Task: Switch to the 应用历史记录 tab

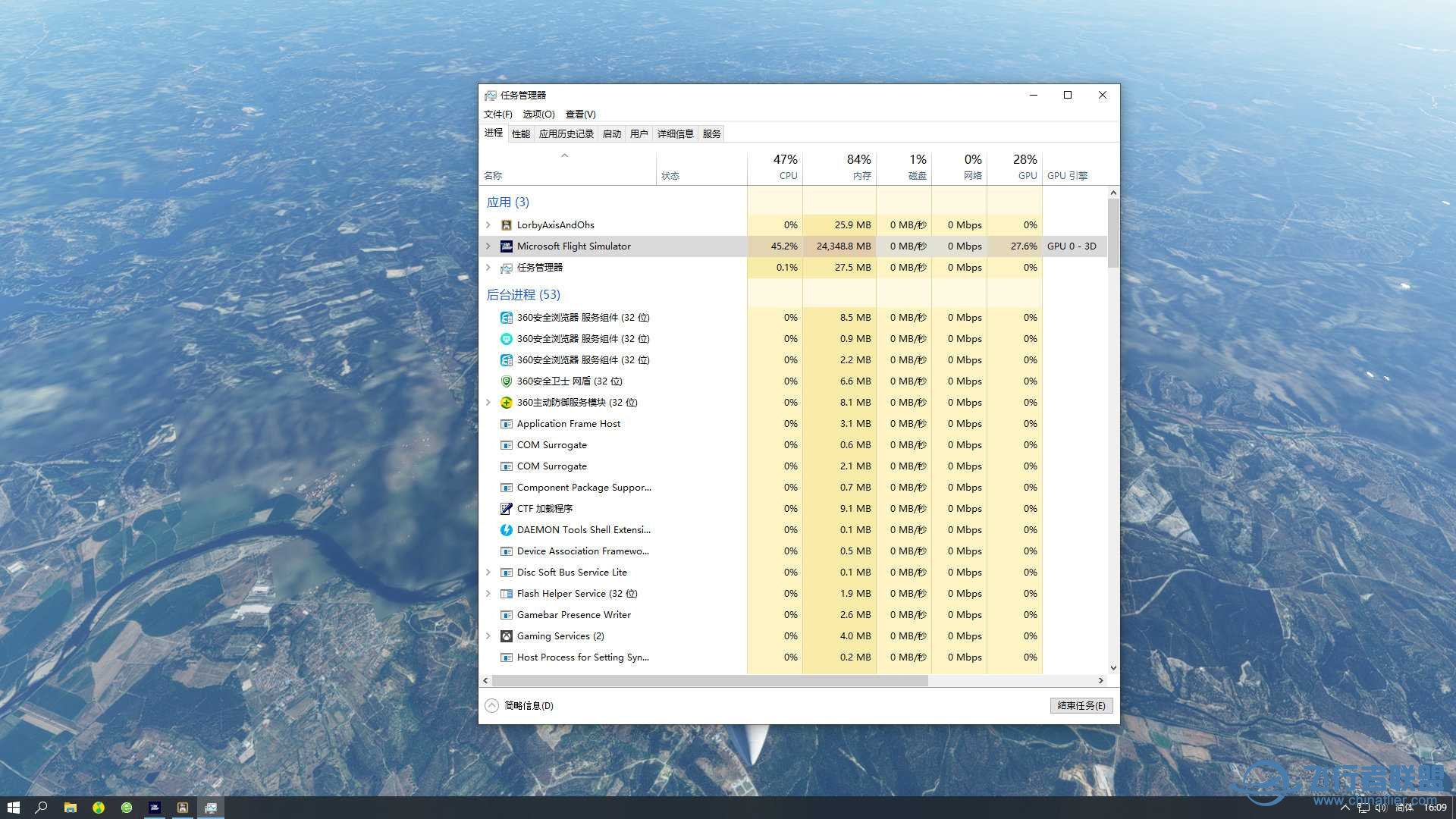Action: [566, 134]
